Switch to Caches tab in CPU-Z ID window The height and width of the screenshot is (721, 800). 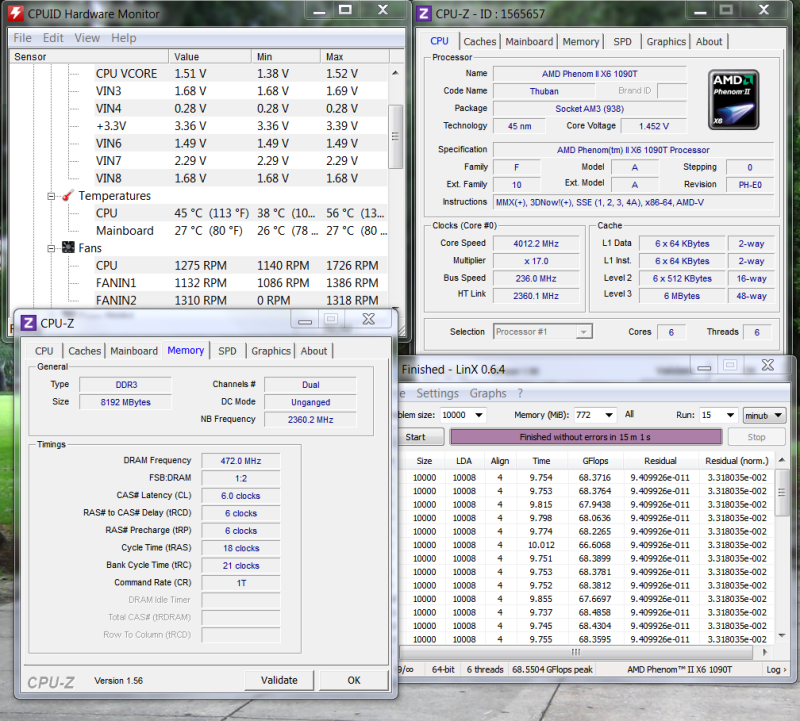(480, 42)
